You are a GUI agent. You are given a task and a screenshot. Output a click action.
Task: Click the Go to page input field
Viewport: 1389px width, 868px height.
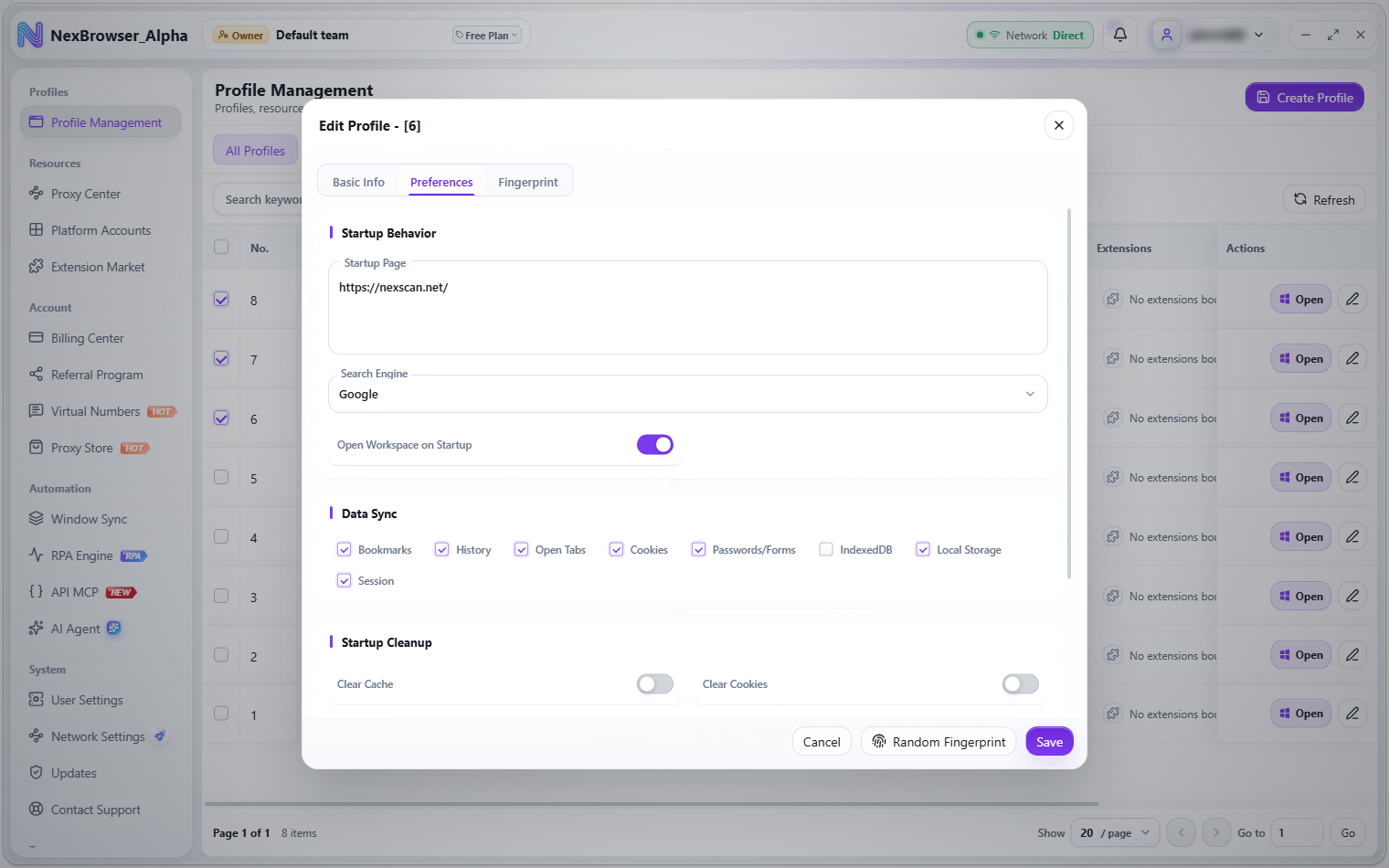tap(1297, 832)
